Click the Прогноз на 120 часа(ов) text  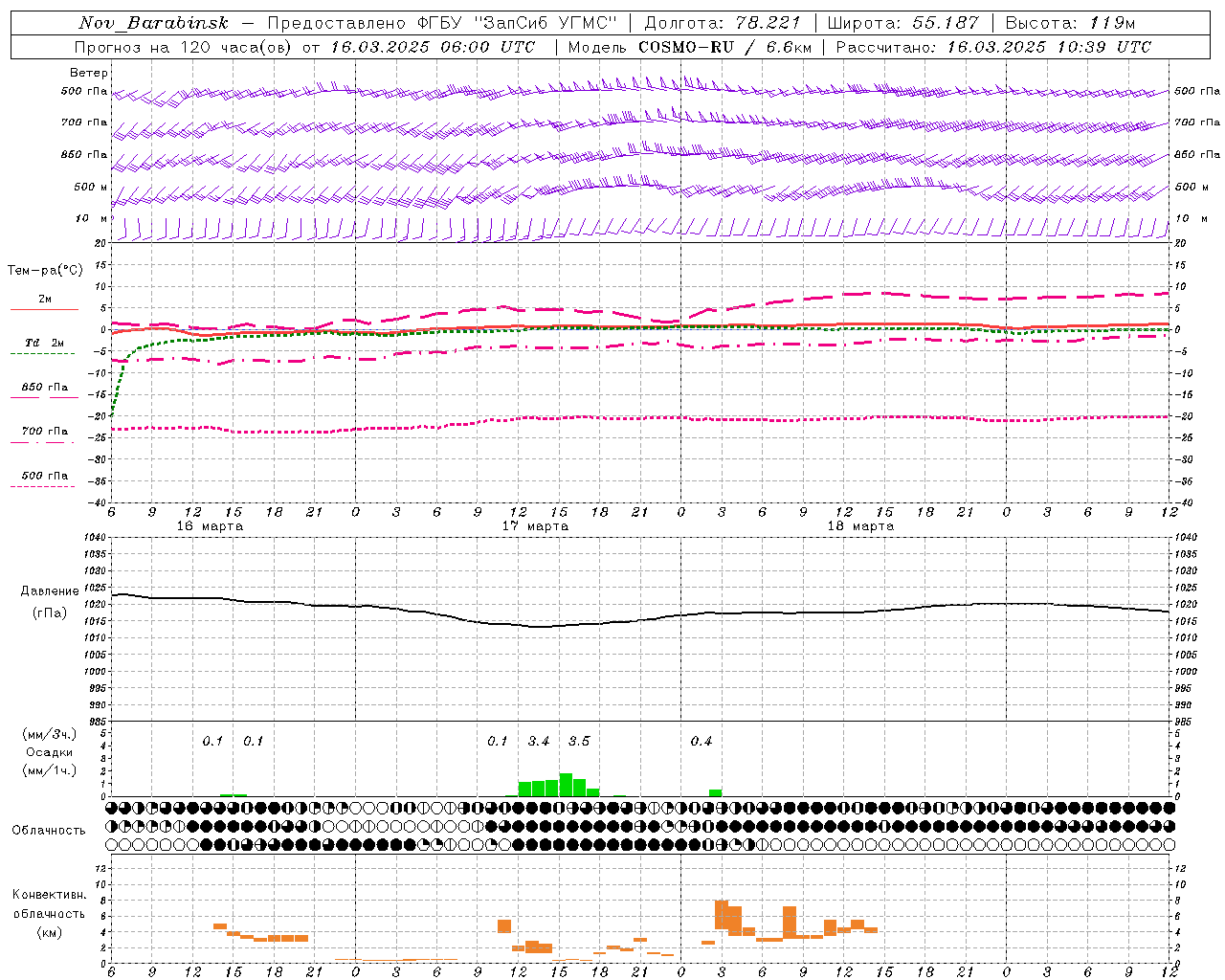coord(185,47)
